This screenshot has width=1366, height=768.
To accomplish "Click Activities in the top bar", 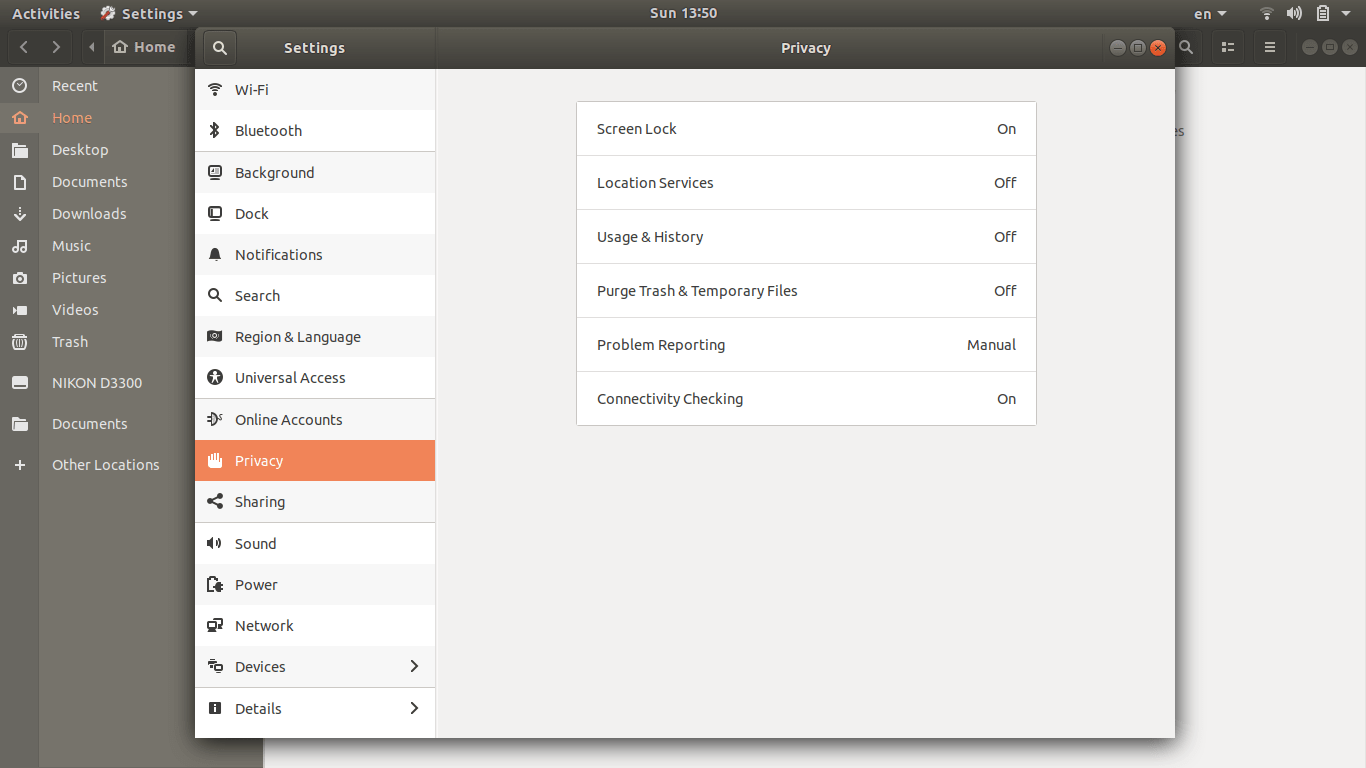I will coord(46,14).
